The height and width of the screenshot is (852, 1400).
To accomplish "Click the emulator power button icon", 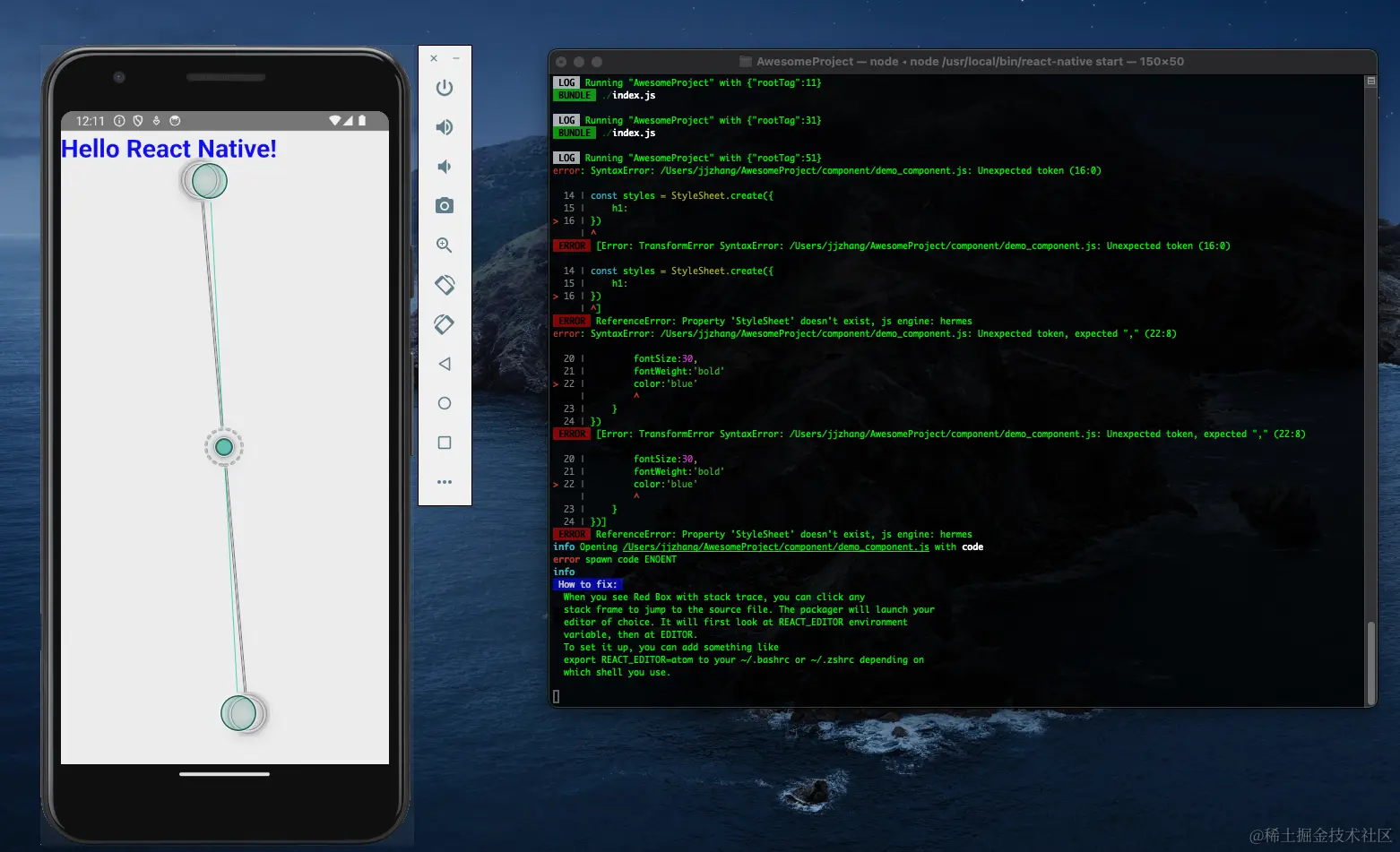I will tap(445, 88).
